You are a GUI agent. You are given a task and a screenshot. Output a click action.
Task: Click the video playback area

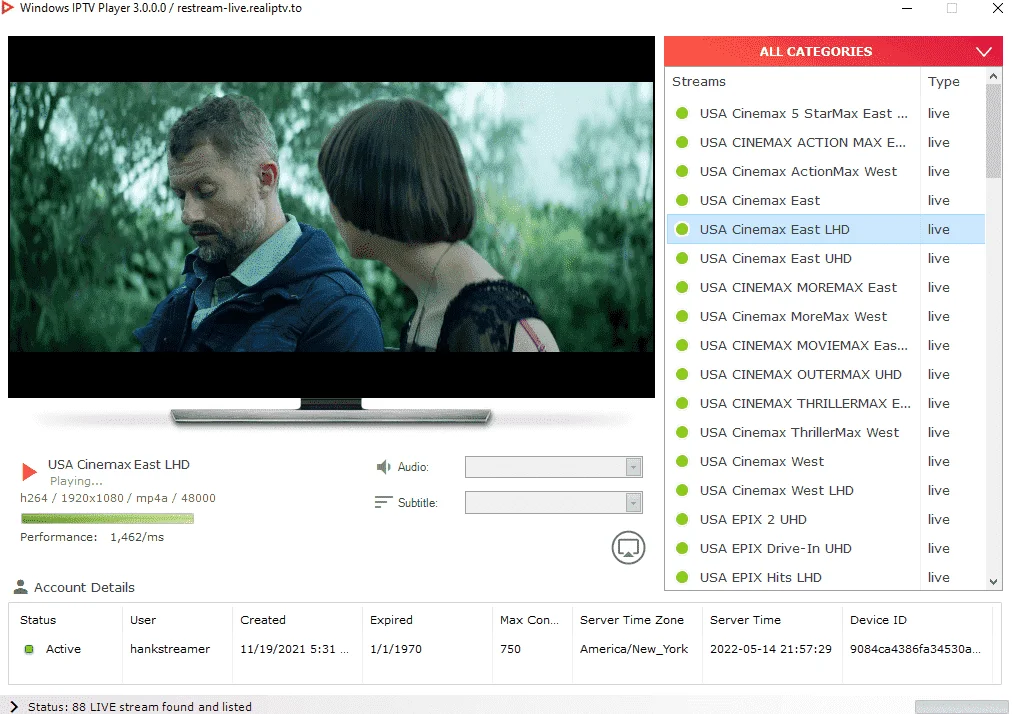click(x=331, y=217)
